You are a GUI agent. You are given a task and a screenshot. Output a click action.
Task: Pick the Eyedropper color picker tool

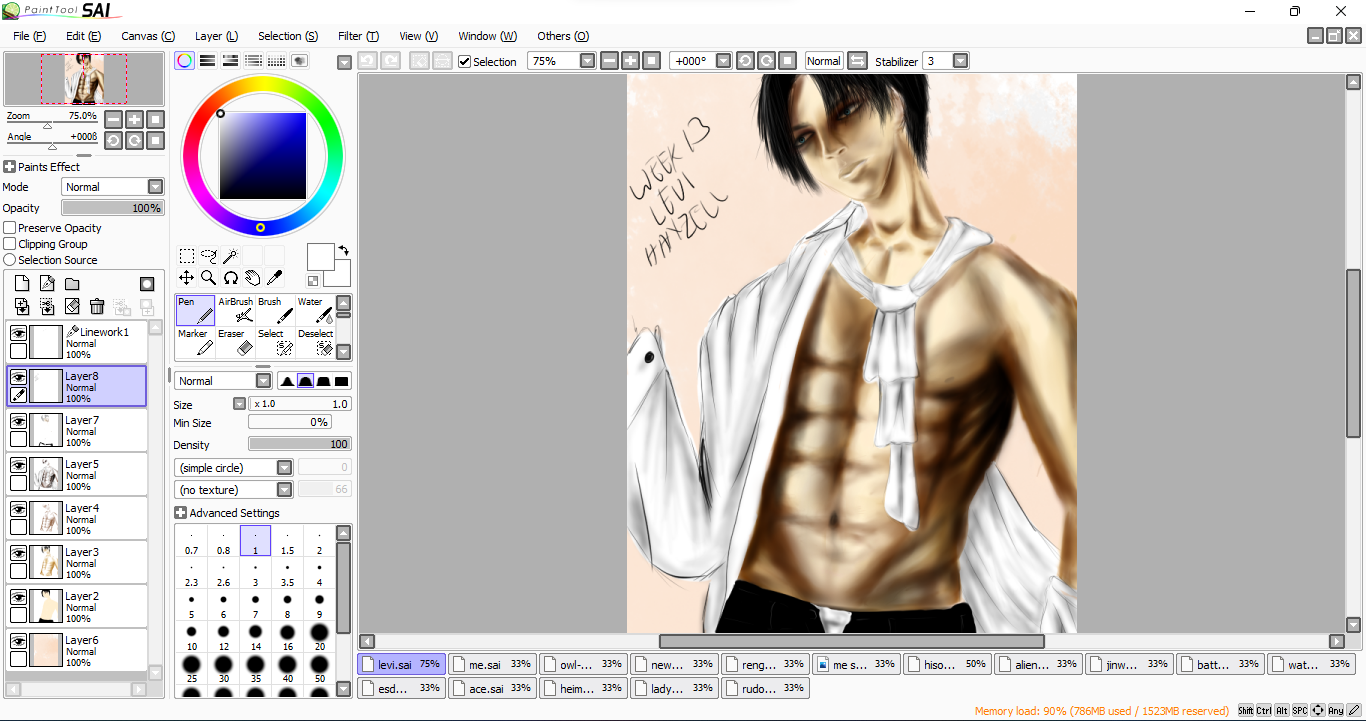pyautogui.click(x=275, y=277)
